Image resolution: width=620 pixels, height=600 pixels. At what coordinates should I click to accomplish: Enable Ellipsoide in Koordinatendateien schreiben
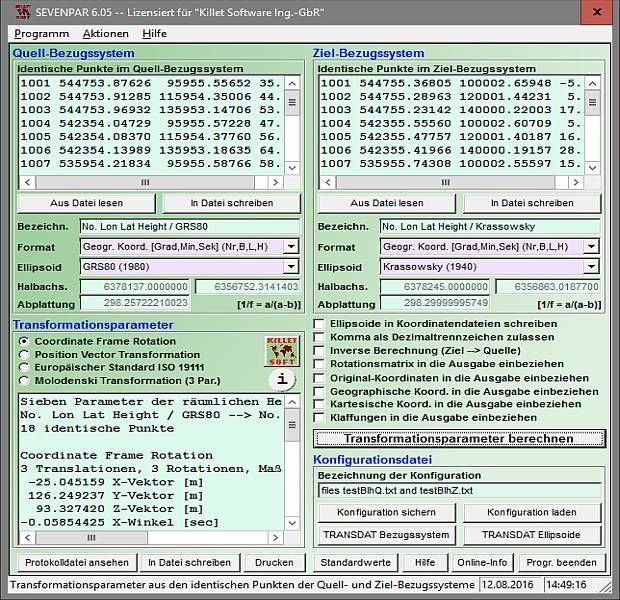pyautogui.click(x=319, y=324)
